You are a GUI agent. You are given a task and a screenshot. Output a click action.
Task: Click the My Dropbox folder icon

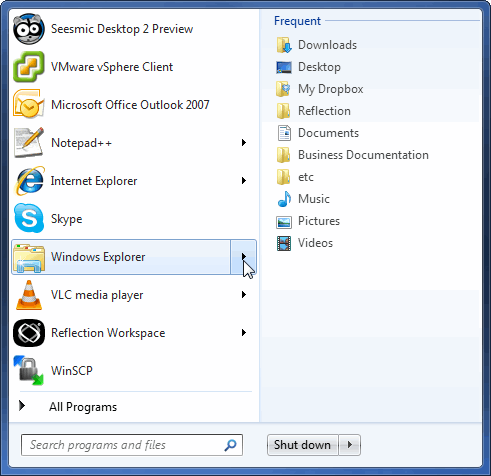pyautogui.click(x=284, y=89)
